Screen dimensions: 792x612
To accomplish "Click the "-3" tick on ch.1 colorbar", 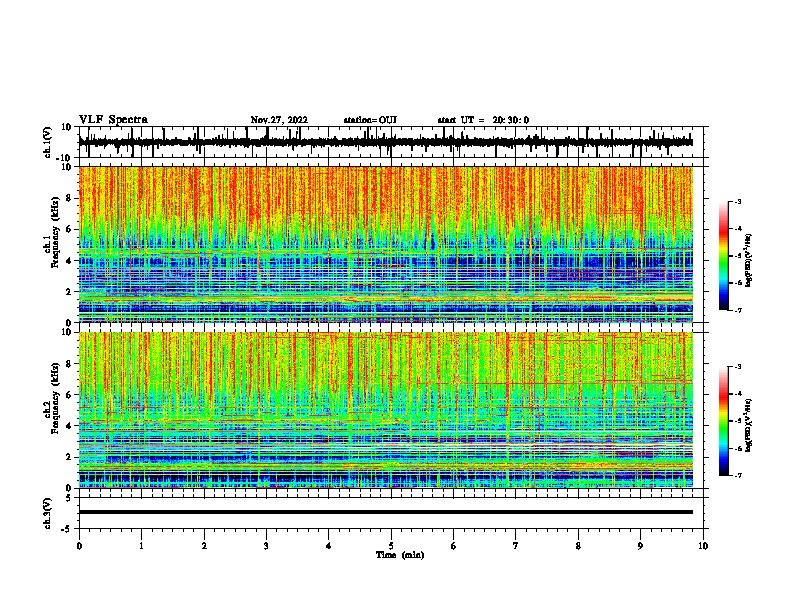I will point(737,201).
